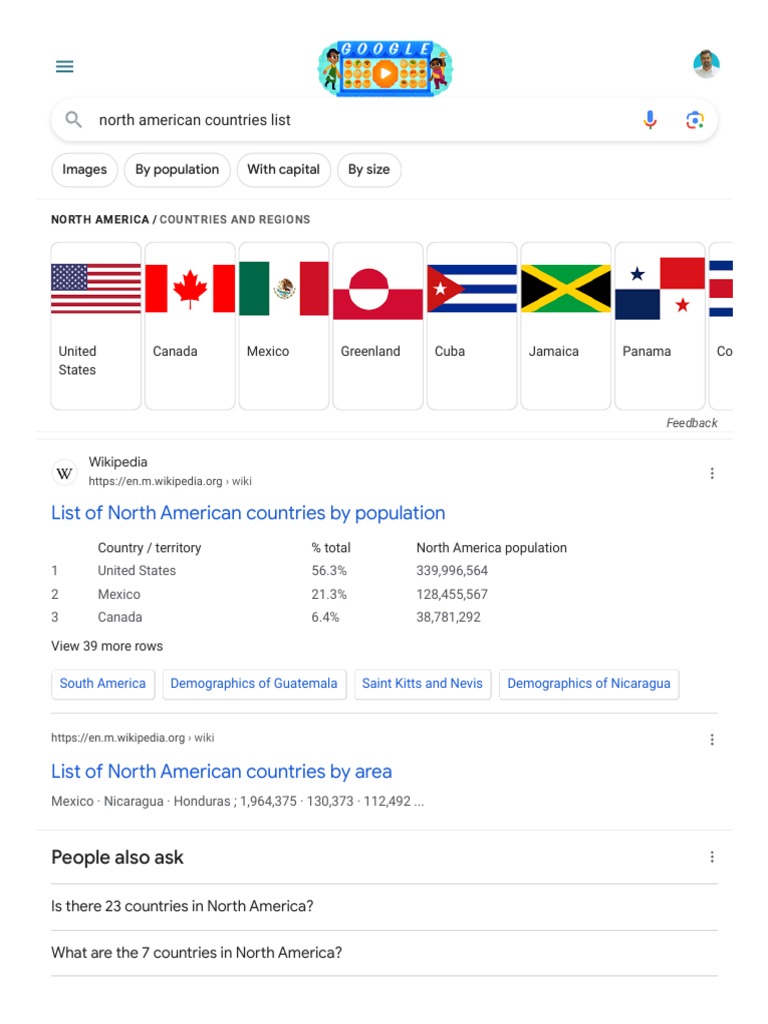Click the search query input field

tap(360, 120)
